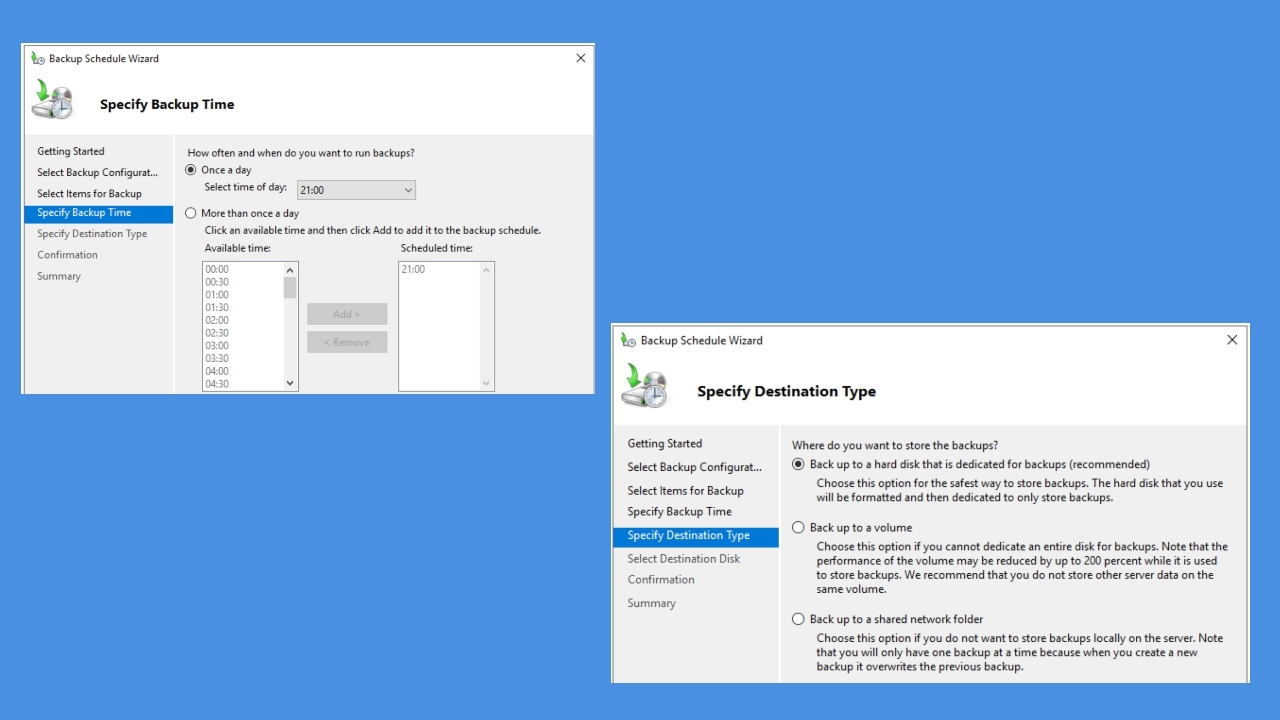
Task: Click Summary step in Specify Destination Type window
Action: (x=652, y=604)
